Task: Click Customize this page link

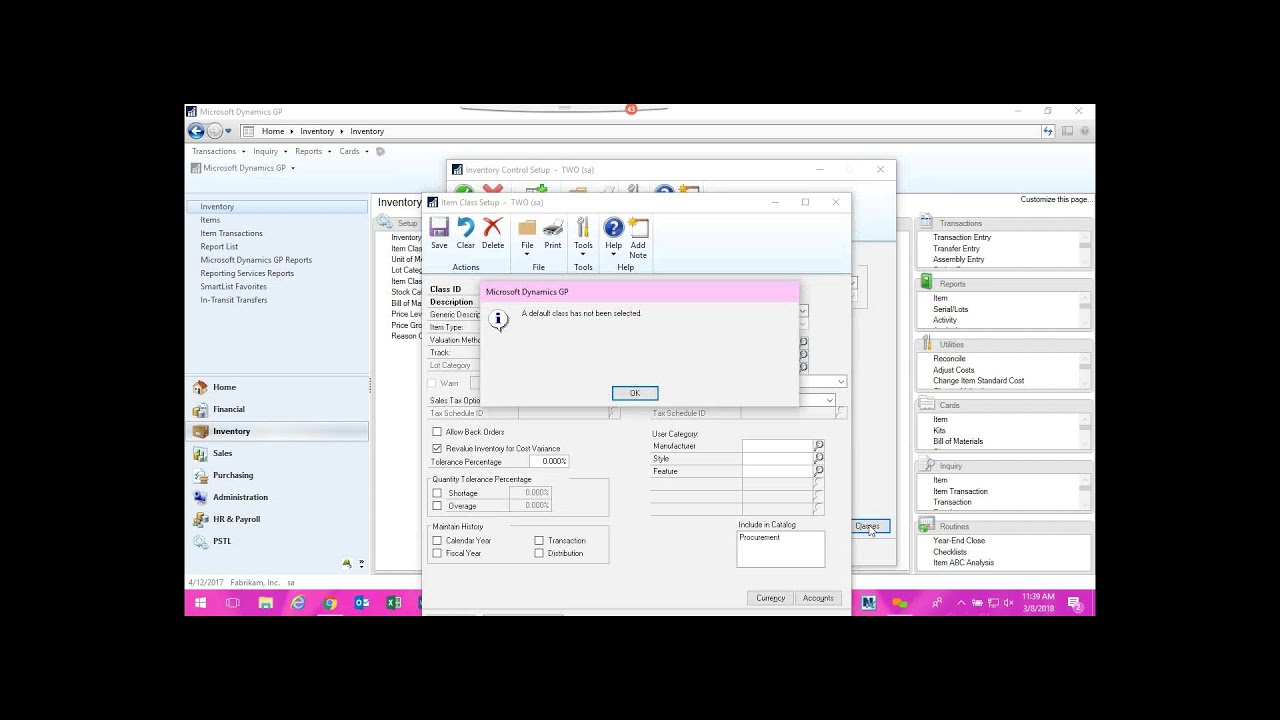Action: (x=1055, y=199)
